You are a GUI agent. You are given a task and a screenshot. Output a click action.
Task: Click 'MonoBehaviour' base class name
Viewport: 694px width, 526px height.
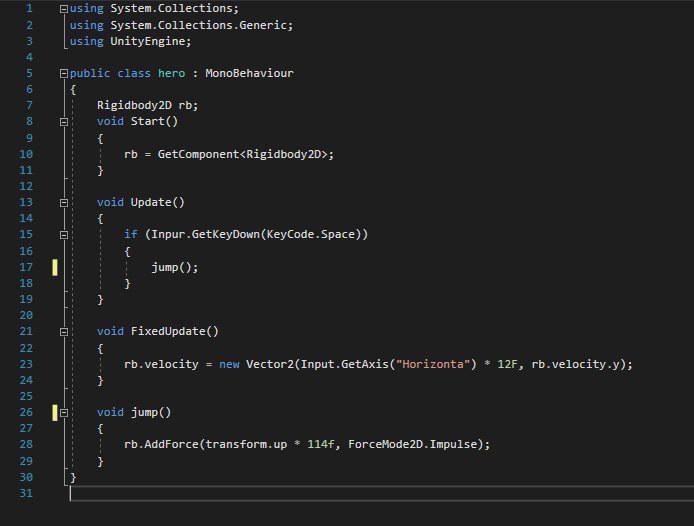[x=249, y=73]
